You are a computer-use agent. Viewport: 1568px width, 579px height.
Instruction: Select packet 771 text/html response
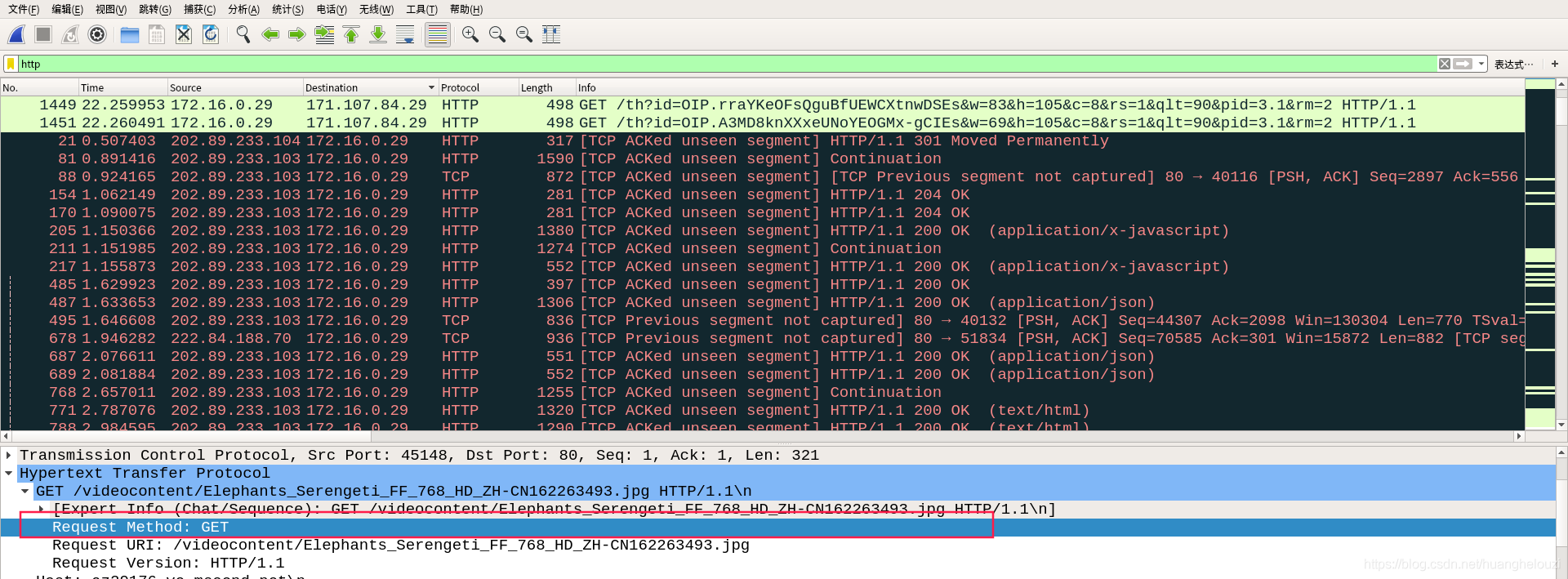[x=762, y=411]
